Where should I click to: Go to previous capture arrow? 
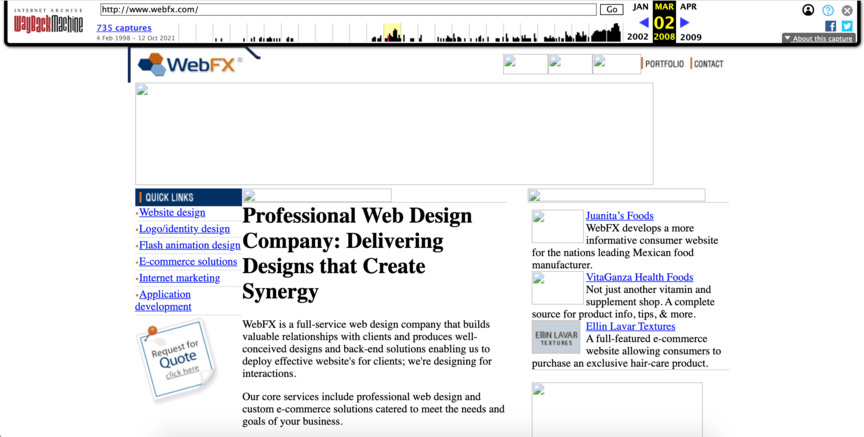pos(644,23)
